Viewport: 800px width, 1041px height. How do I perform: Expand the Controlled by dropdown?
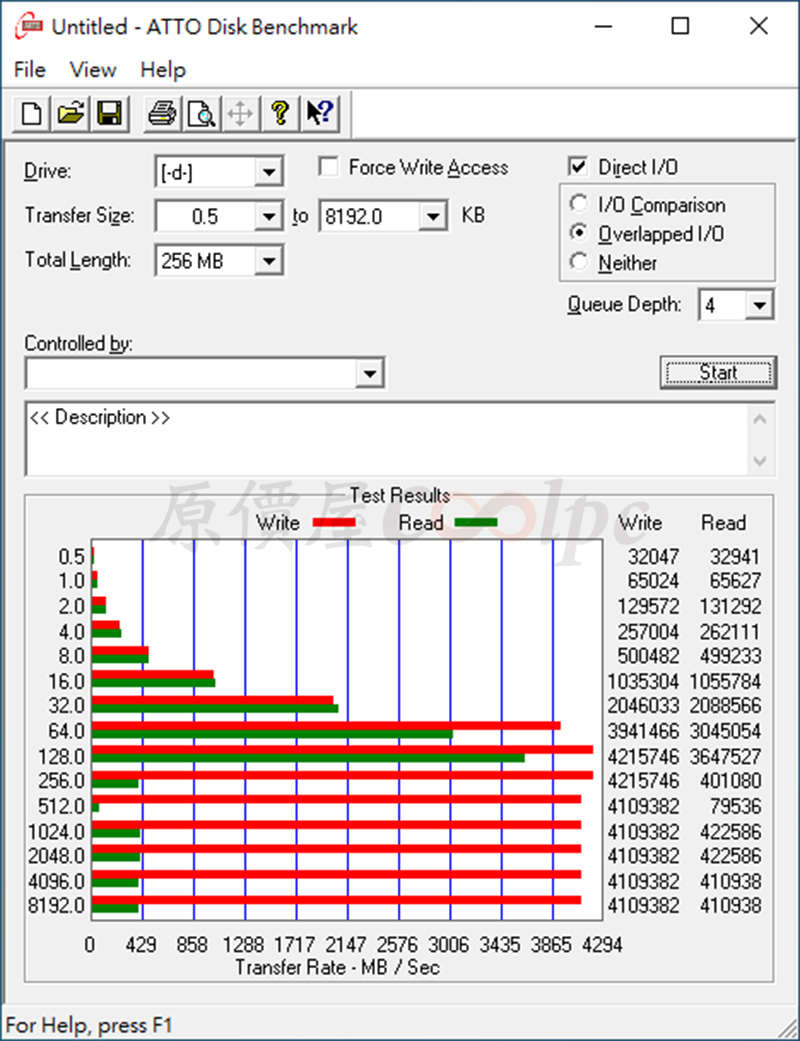(x=370, y=374)
